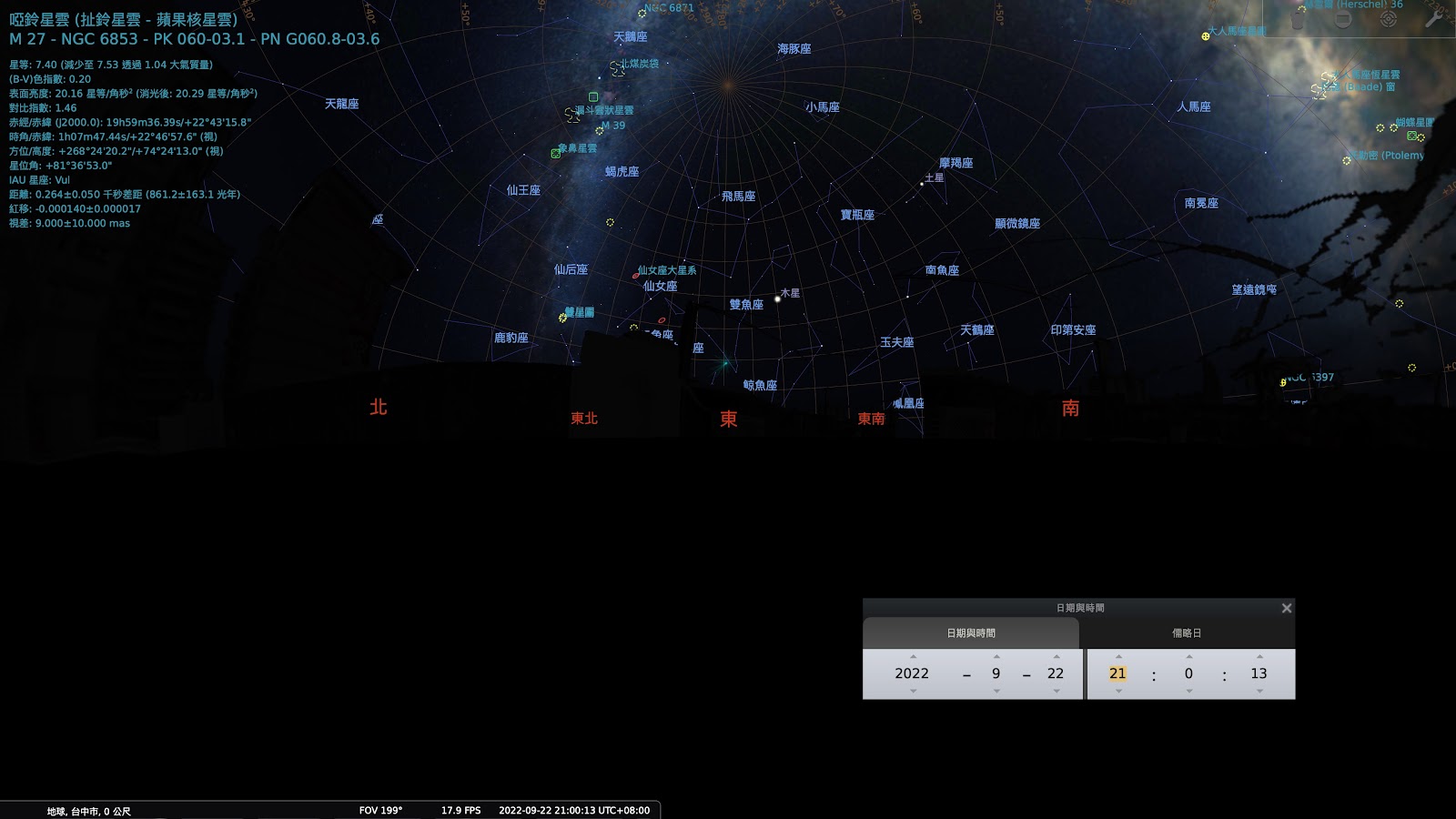Open Oculars configuration wrench icon
Image resolution: width=1456 pixels, height=819 pixels.
point(1433,18)
